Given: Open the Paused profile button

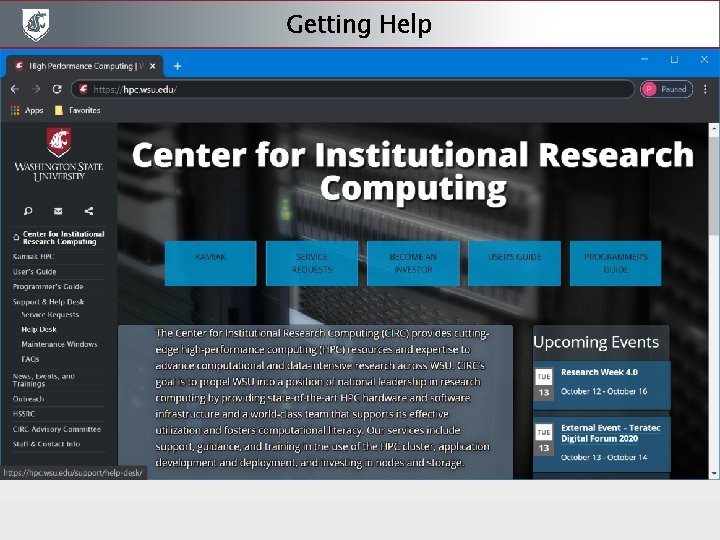Looking at the screenshot, I should pyautogui.click(x=667, y=89).
